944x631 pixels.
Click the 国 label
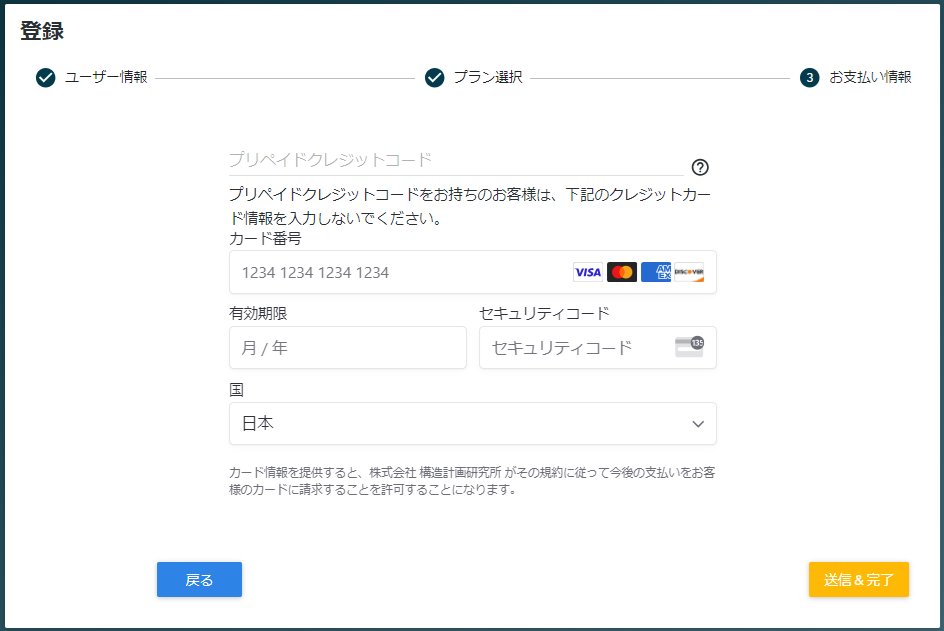[x=236, y=390]
